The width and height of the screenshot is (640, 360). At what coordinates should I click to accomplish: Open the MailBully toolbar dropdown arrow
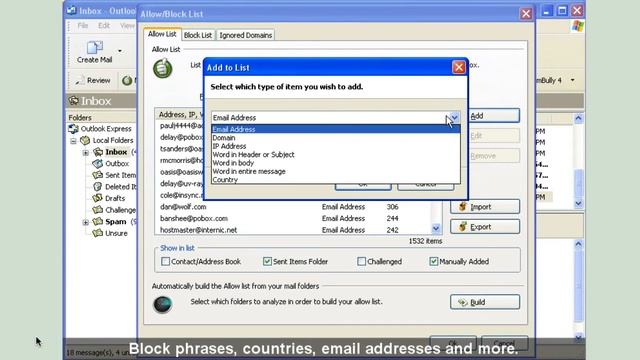573,80
